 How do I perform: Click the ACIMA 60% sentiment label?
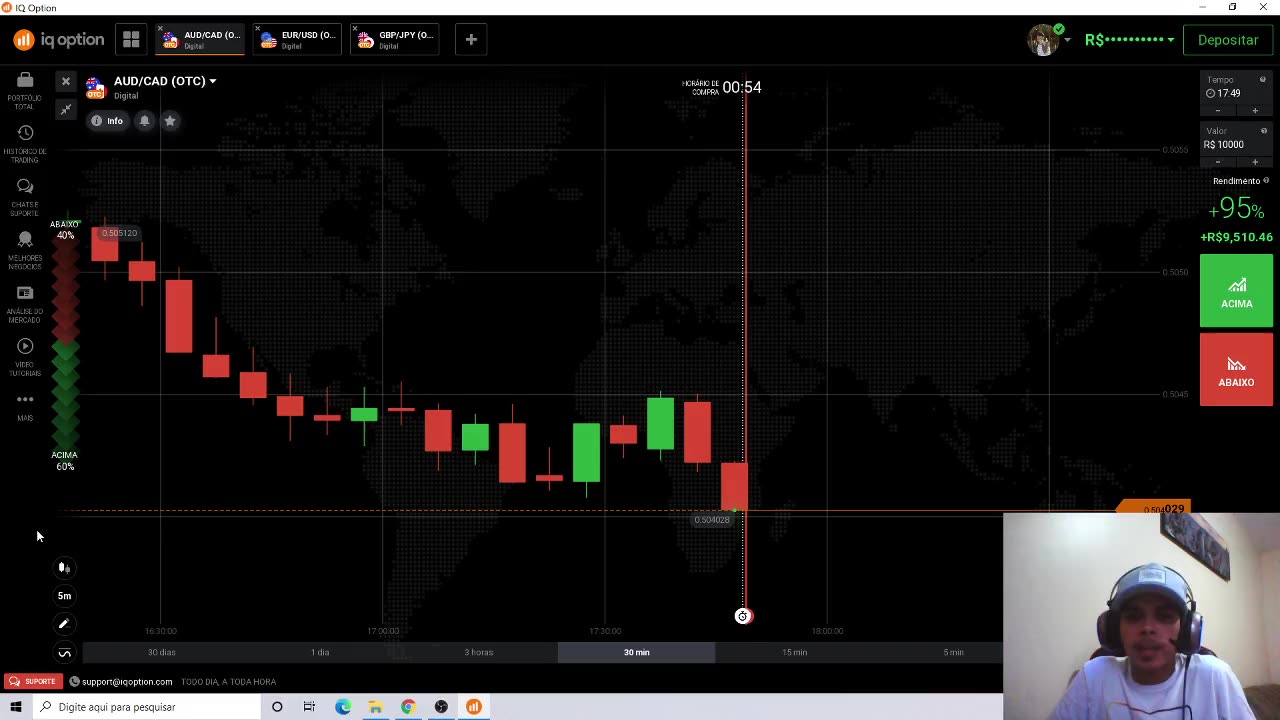(x=64, y=460)
